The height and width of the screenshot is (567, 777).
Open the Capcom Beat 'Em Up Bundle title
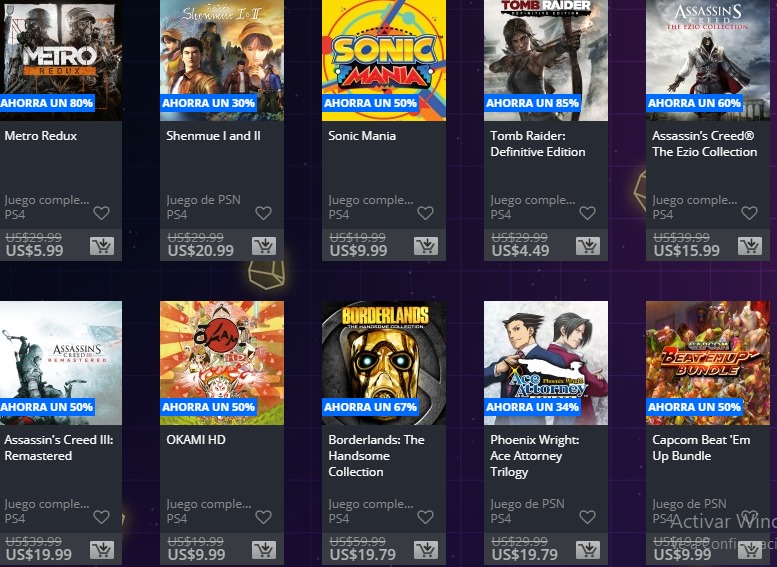701,448
